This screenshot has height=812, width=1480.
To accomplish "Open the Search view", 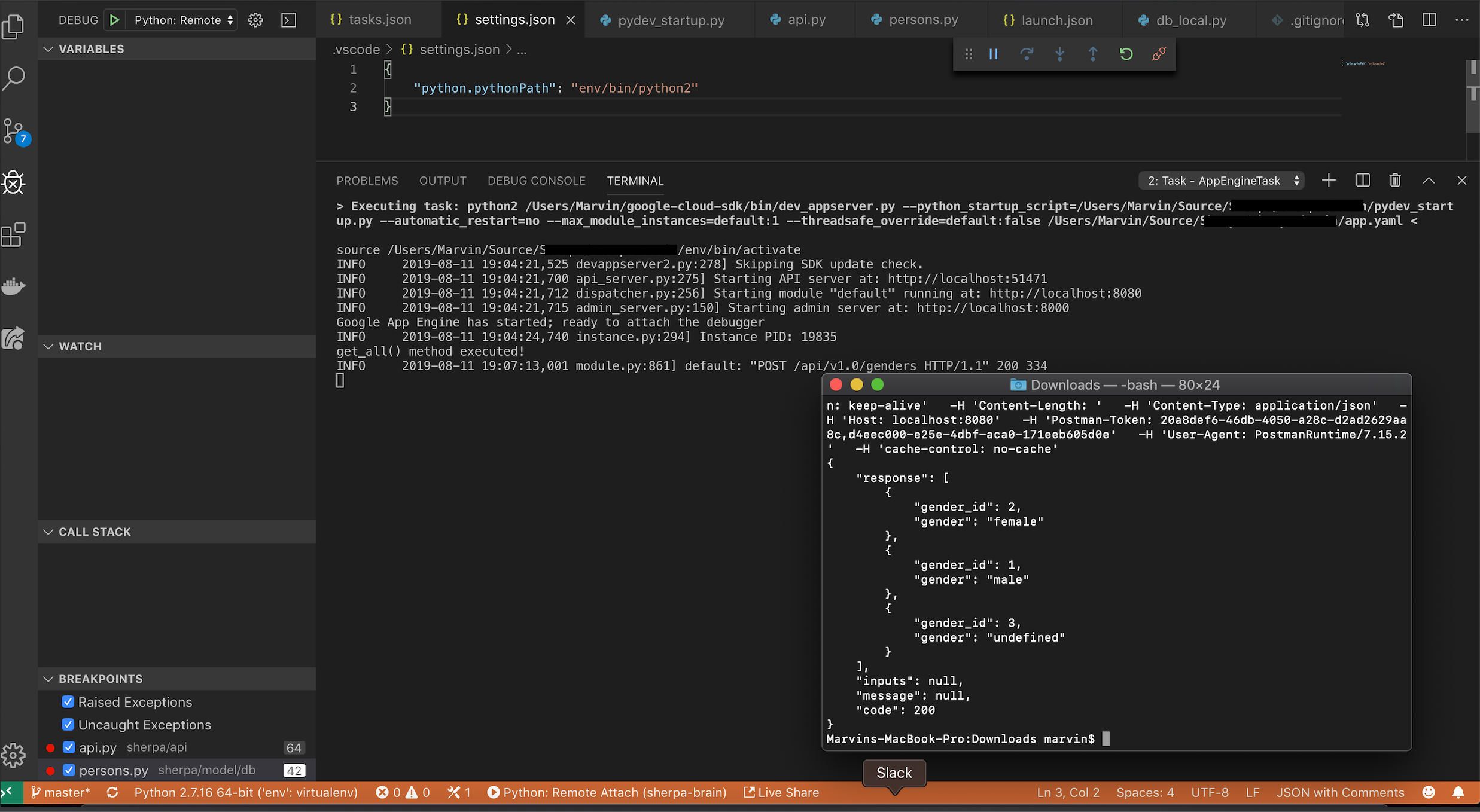I will pos(14,78).
